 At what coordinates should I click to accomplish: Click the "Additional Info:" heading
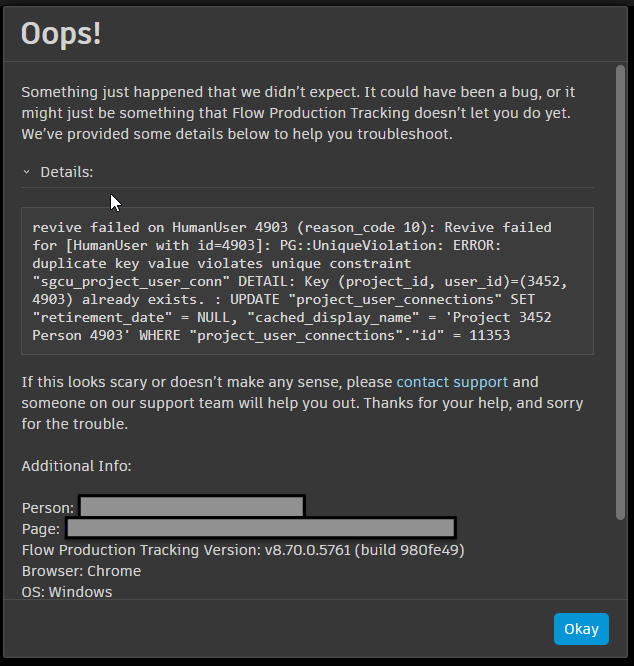click(76, 466)
